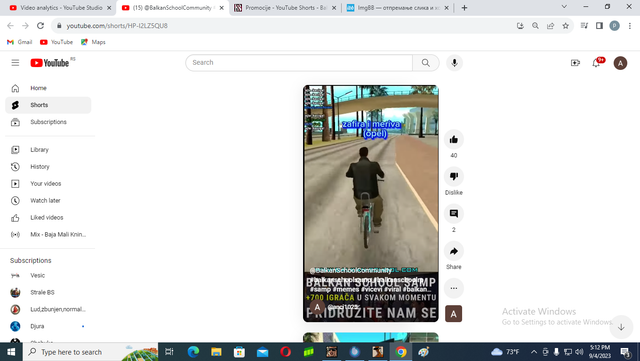The width and height of the screenshot is (640, 361).
Task: Click the YouTube search field
Action: [299, 63]
